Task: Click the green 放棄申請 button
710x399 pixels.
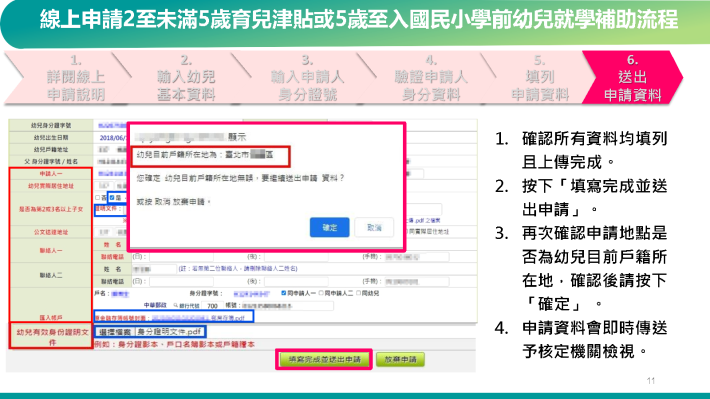Action: (x=400, y=360)
